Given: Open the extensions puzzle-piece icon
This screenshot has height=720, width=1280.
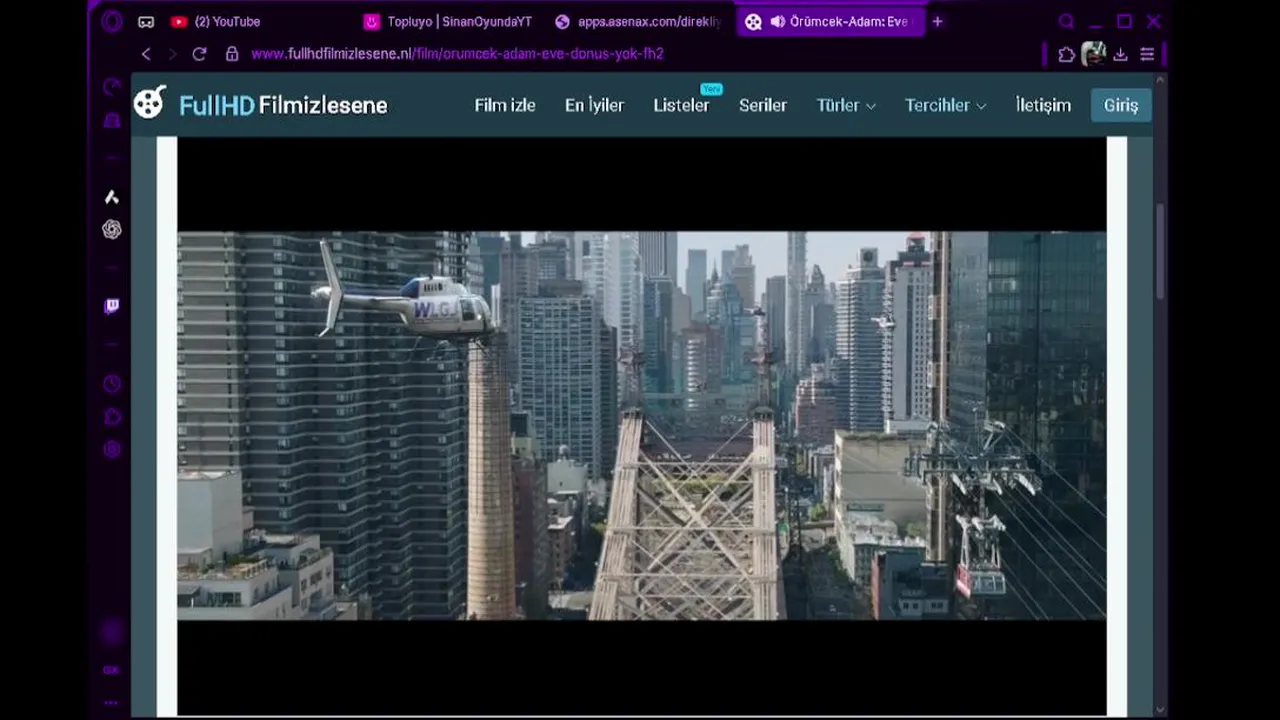Looking at the screenshot, I should click(1066, 54).
